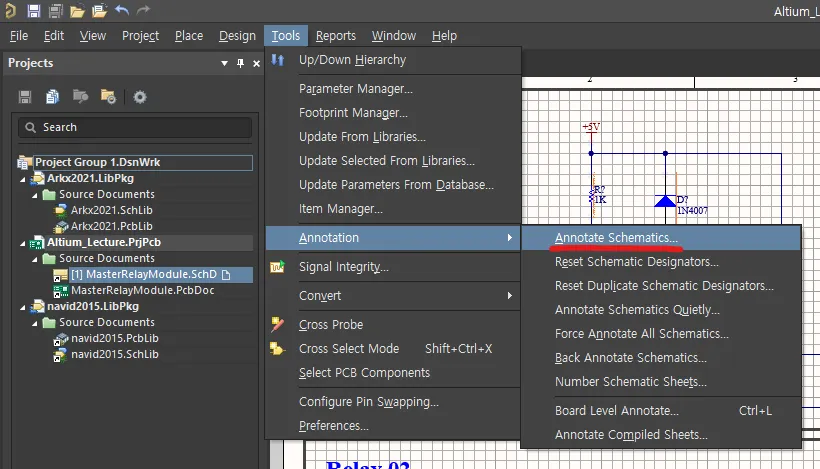Open the Help menu
This screenshot has width=820, height=469.
click(444, 36)
